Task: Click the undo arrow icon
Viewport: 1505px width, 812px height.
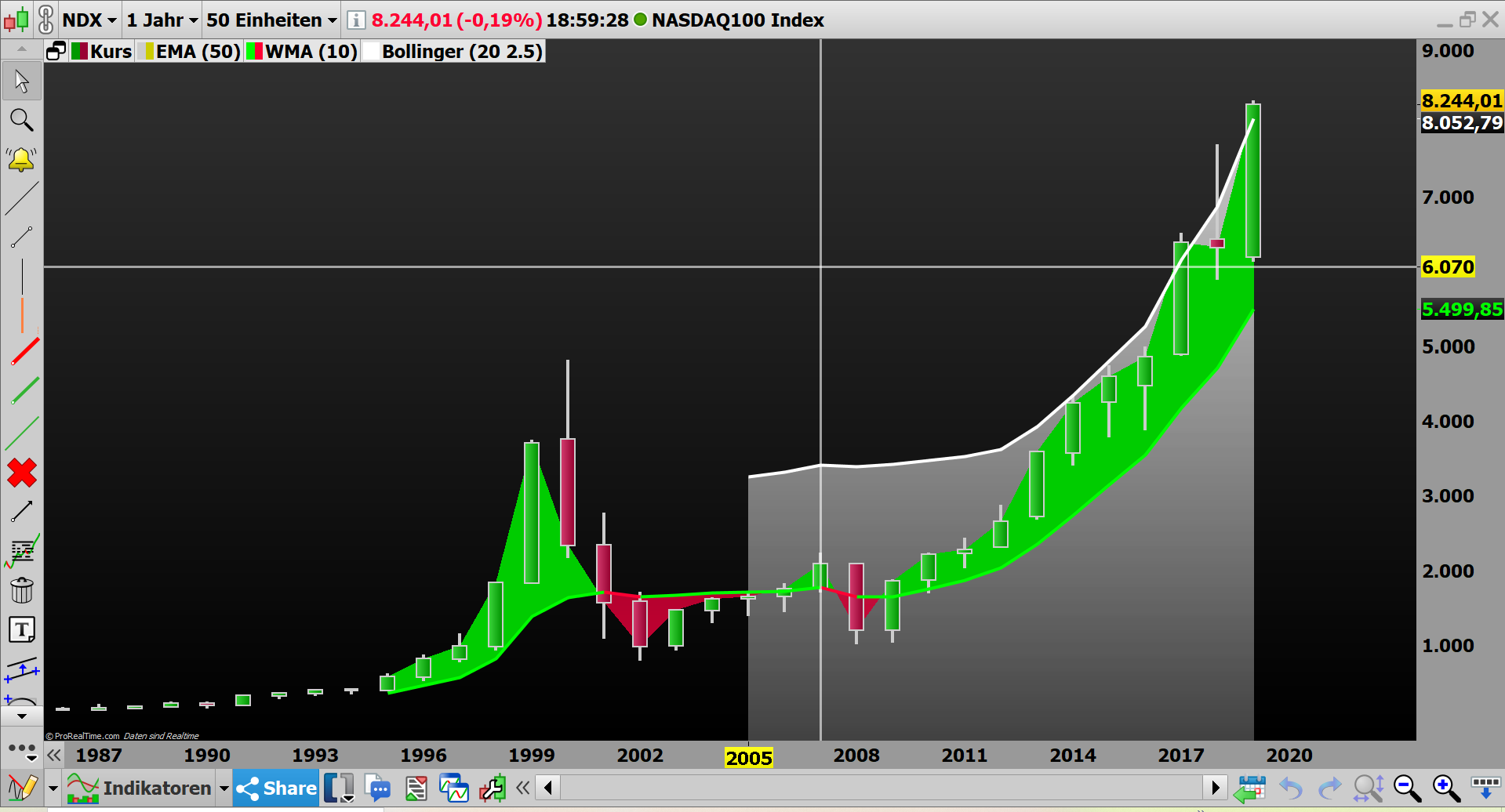Action: coord(1290,788)
